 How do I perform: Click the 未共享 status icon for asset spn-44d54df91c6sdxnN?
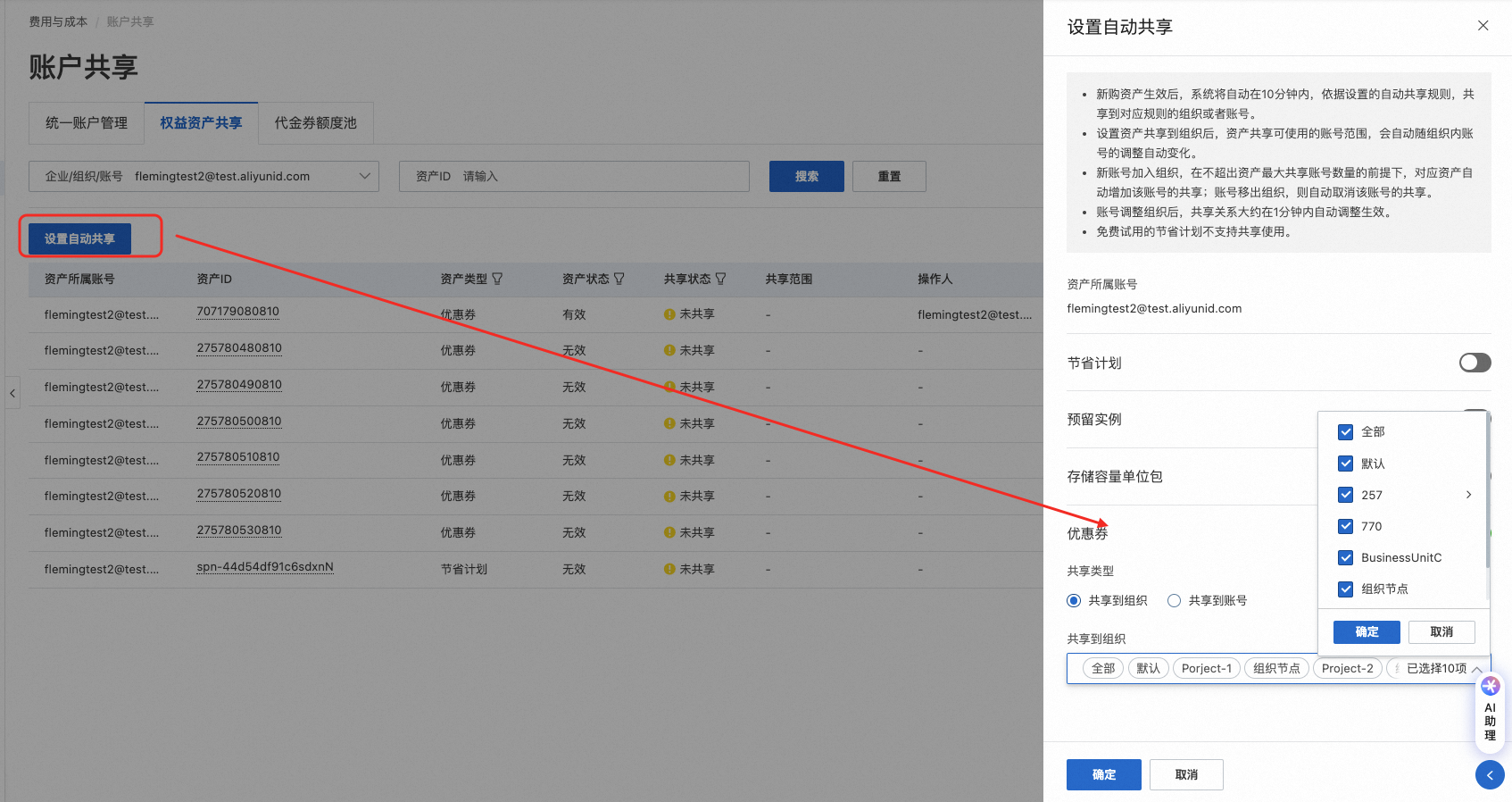coord(669,569)
